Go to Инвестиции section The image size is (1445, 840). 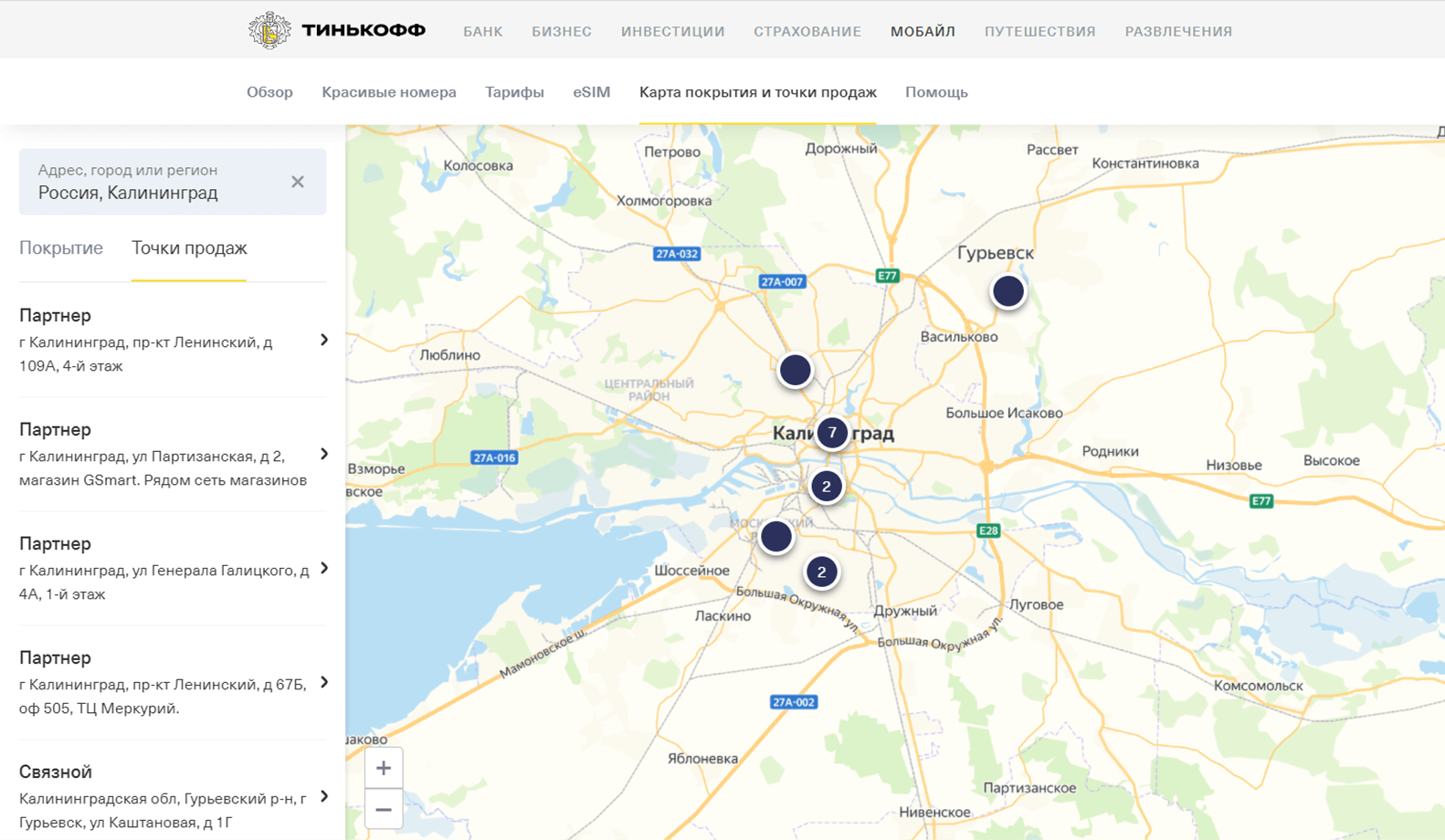[673, 31]
